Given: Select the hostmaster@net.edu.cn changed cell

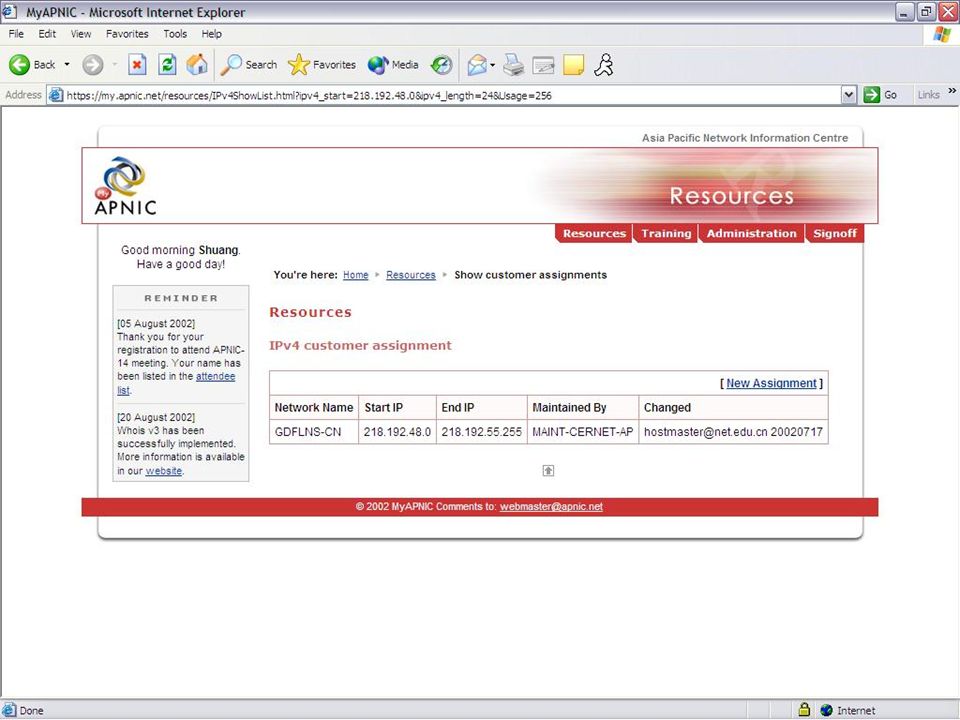Looking at the screenshot, I should (733, 432).
